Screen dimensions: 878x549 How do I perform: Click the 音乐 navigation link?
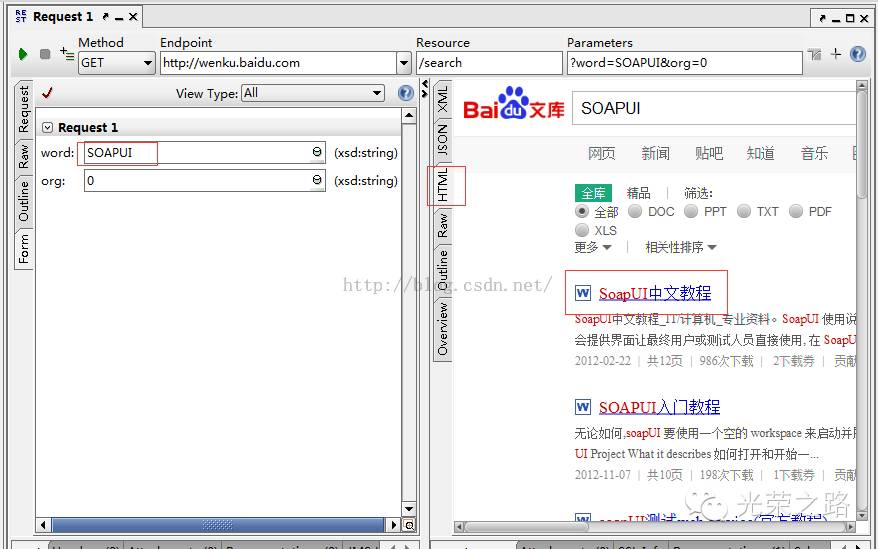pos(814,153)
